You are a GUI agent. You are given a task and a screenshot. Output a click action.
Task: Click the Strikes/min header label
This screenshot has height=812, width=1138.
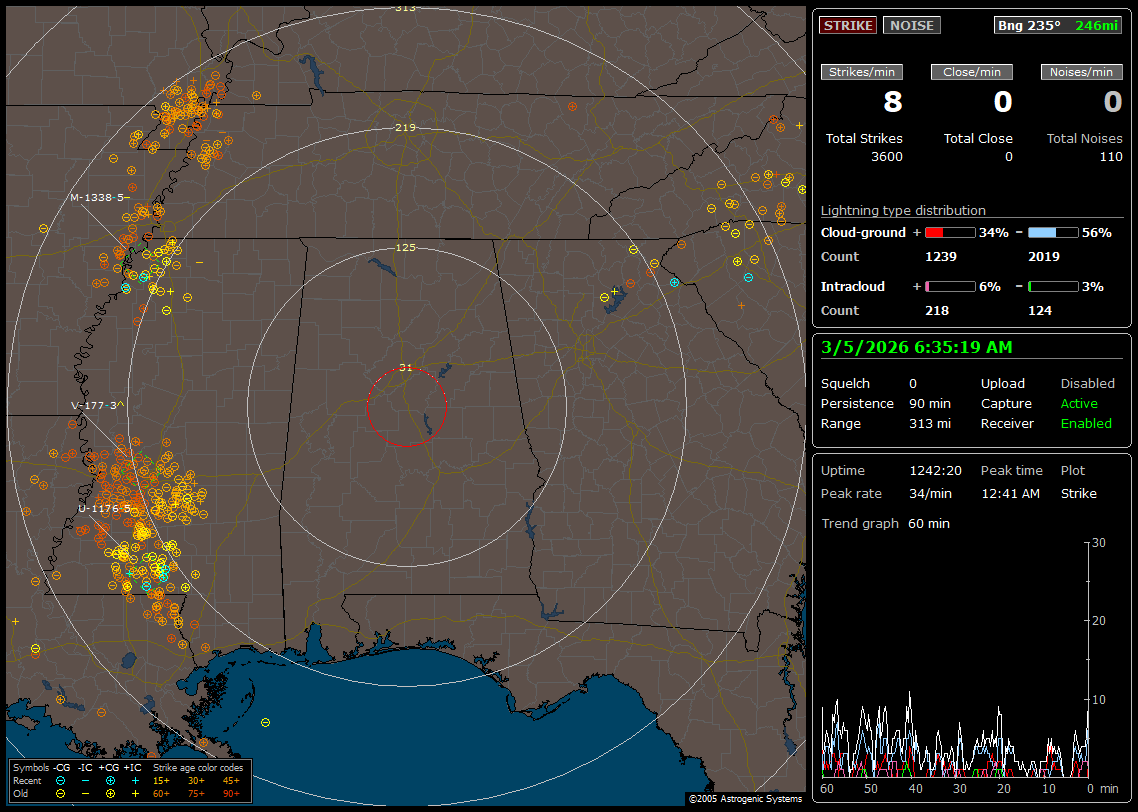click(862, 72)
